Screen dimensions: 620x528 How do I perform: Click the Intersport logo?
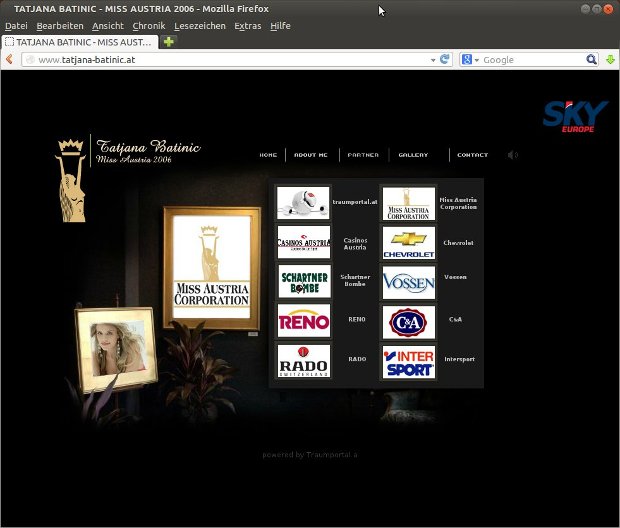(409, 362)
